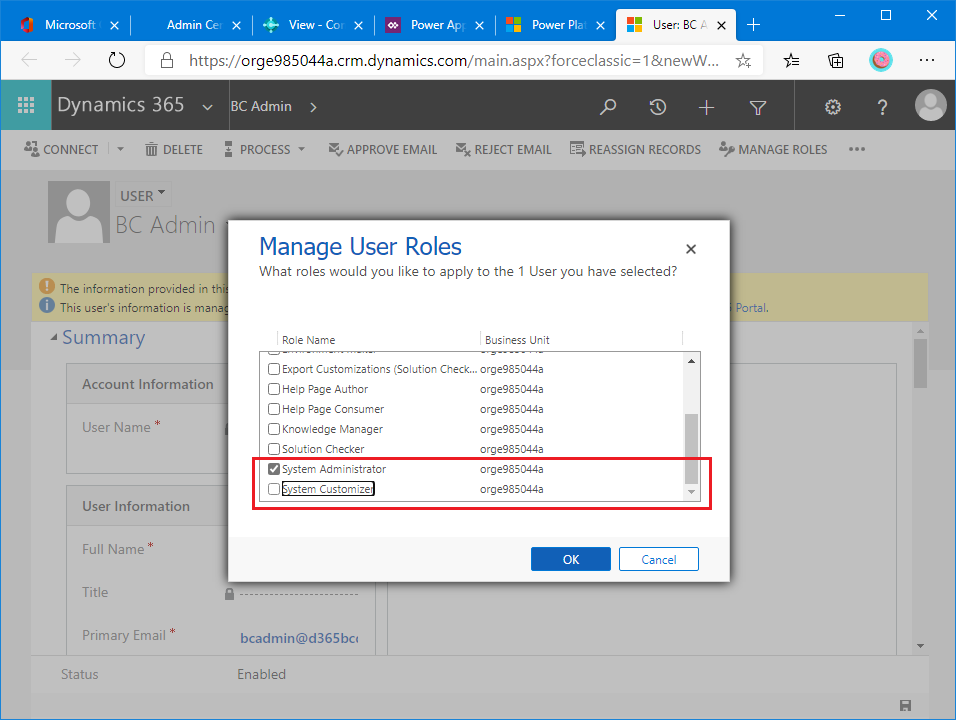
Task: Click the save icon in the status bar
Action: click(x=905, y=705)
